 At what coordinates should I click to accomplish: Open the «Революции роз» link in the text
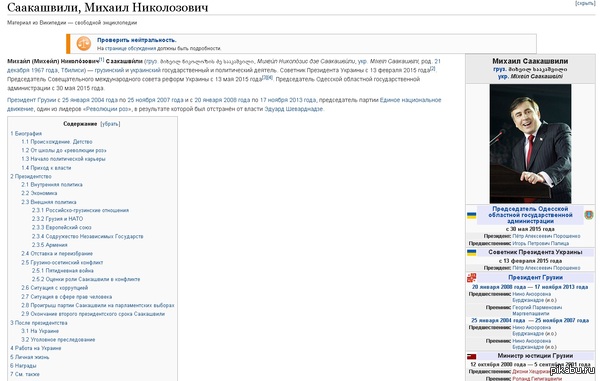point(107,109)
